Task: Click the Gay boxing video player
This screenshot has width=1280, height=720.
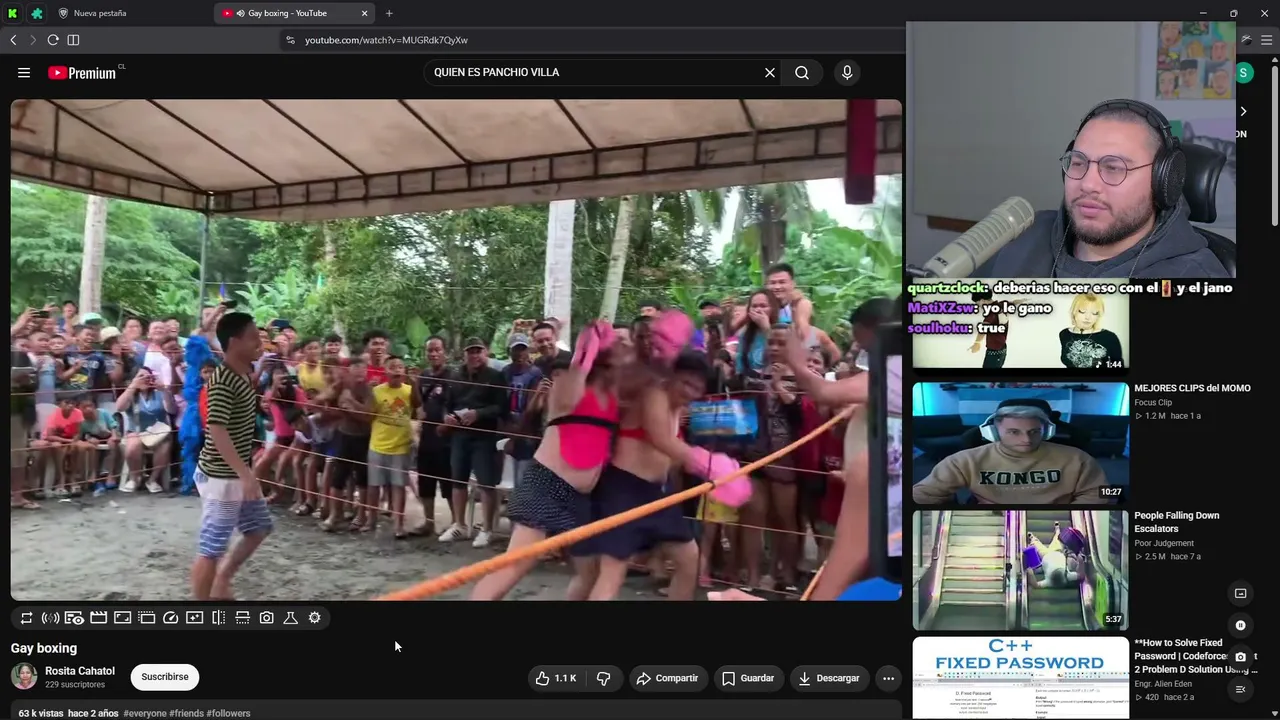Action: 456,350
